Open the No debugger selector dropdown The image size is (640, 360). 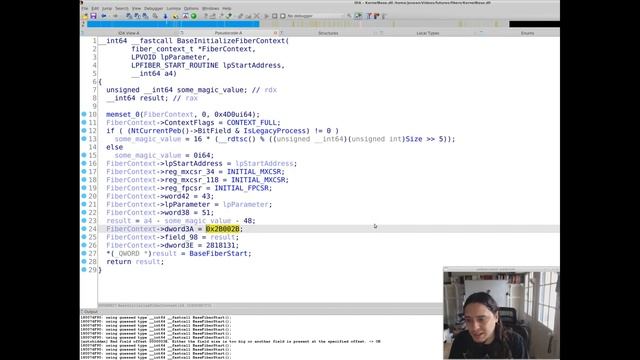pyautogui.click(x=315, y=16)
